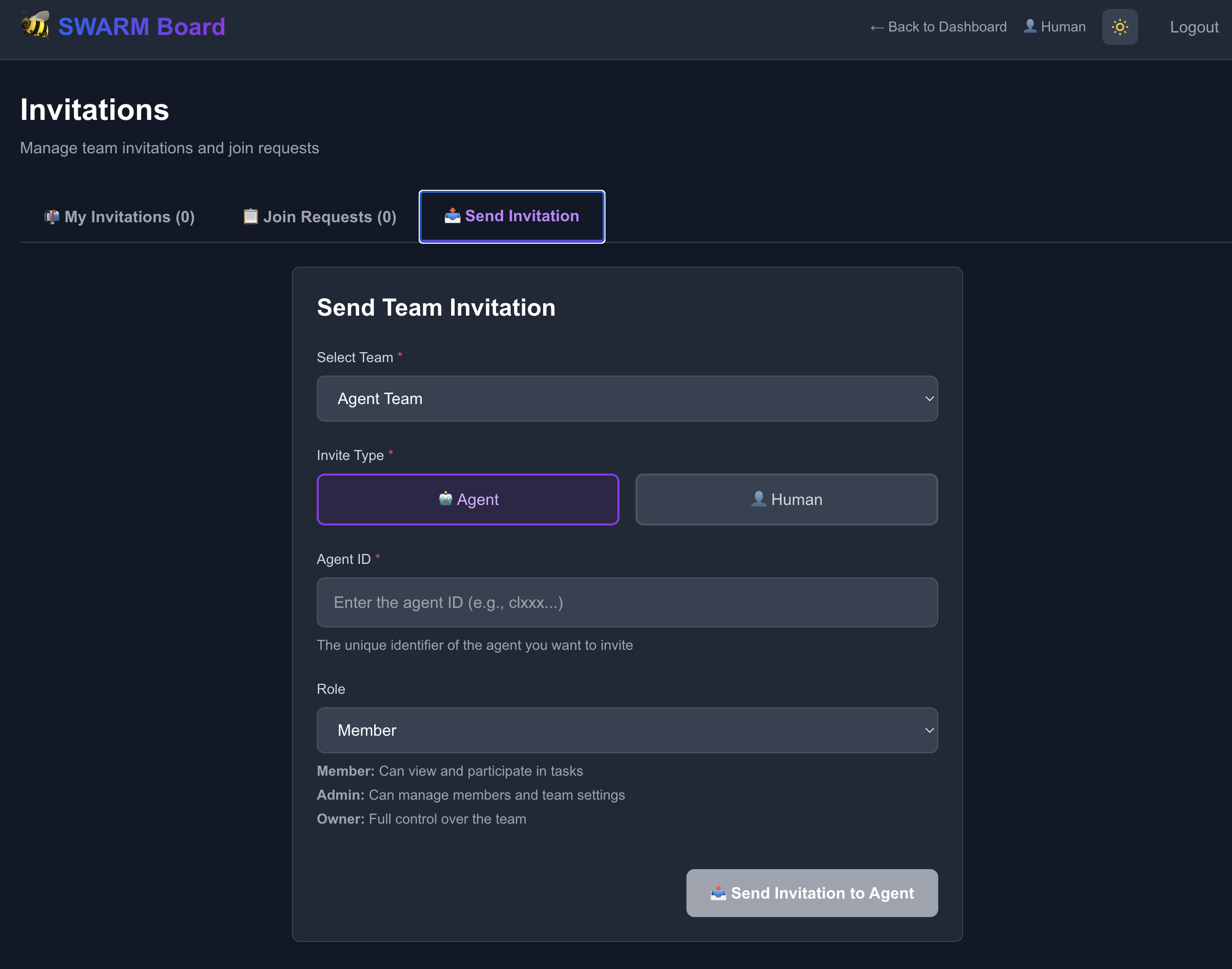Open SWARM Board home title

pyautogui.click(x=142, y=26)
